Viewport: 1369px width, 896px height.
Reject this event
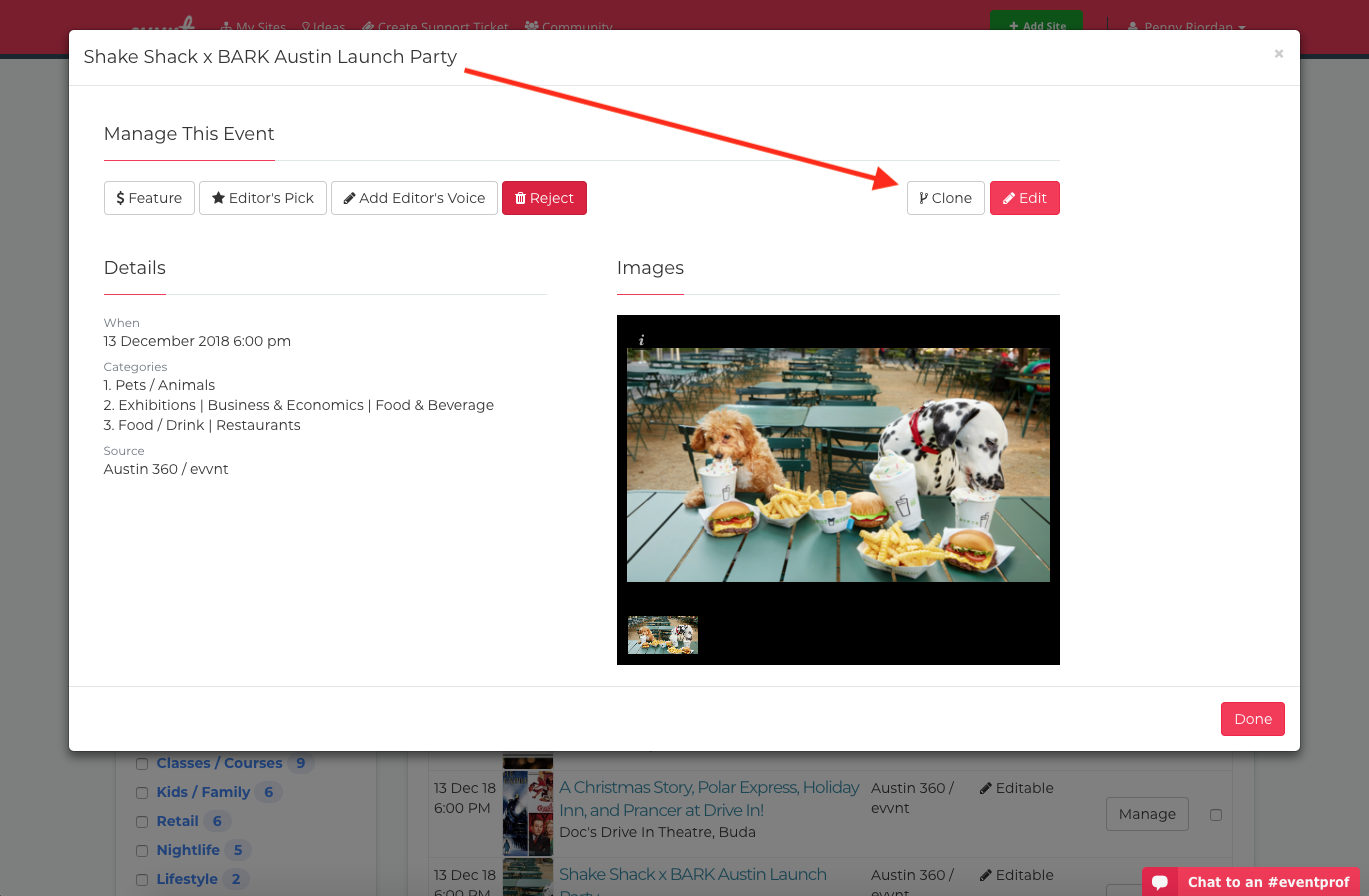click(544, 198)
